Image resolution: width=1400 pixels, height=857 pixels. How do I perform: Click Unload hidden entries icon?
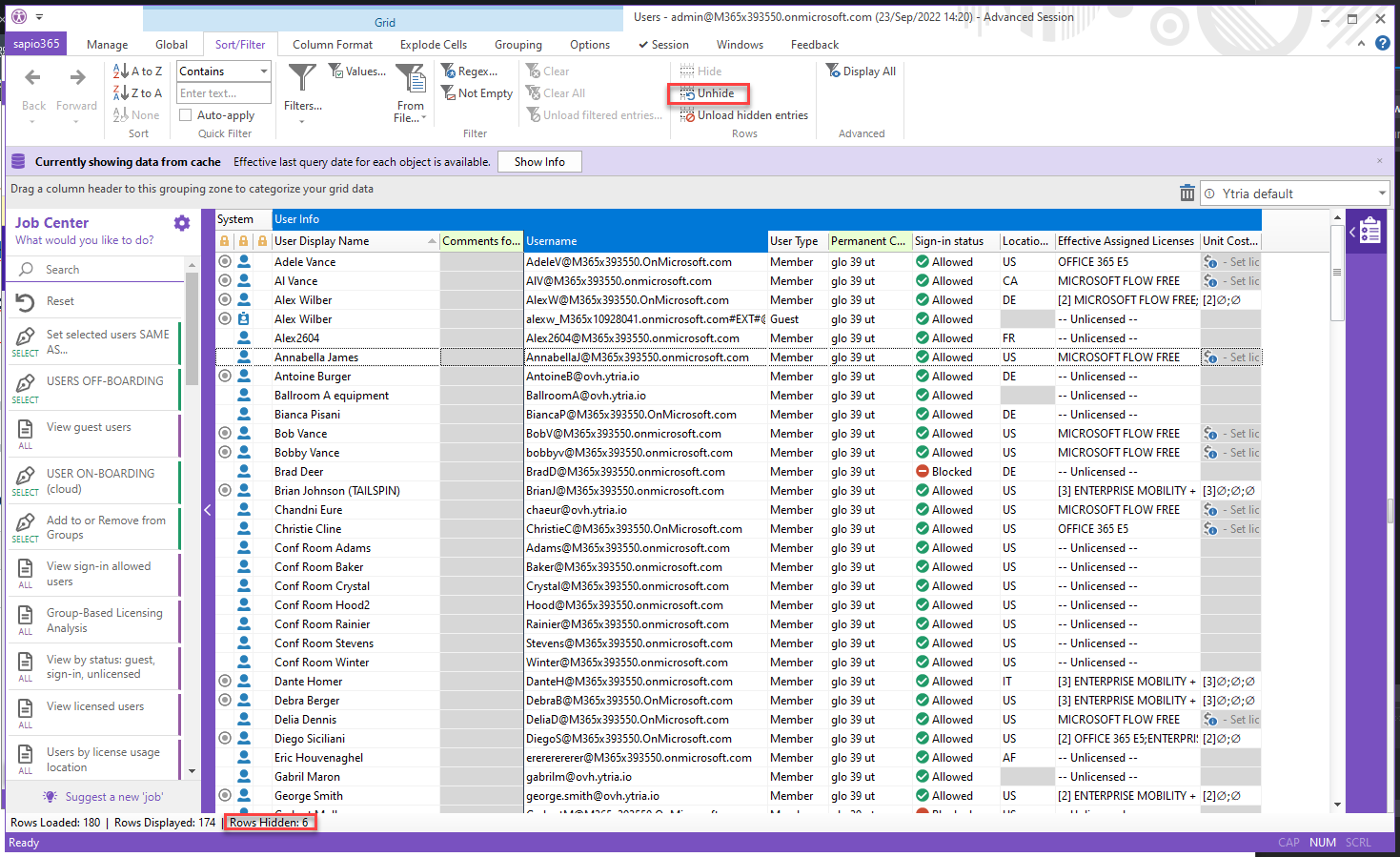[x=687, y=115]
